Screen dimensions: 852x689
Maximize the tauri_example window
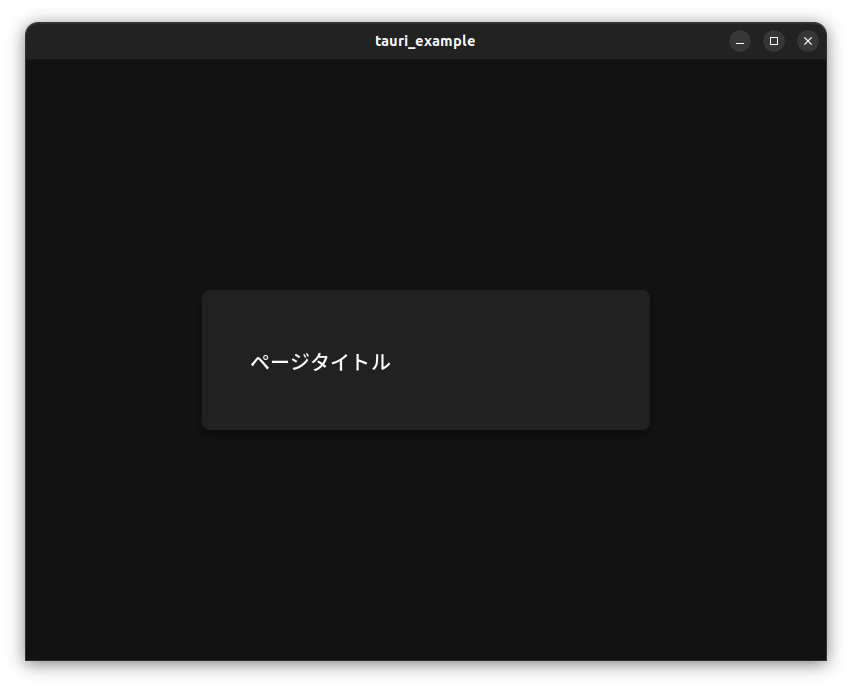click(x=774, y=41)
